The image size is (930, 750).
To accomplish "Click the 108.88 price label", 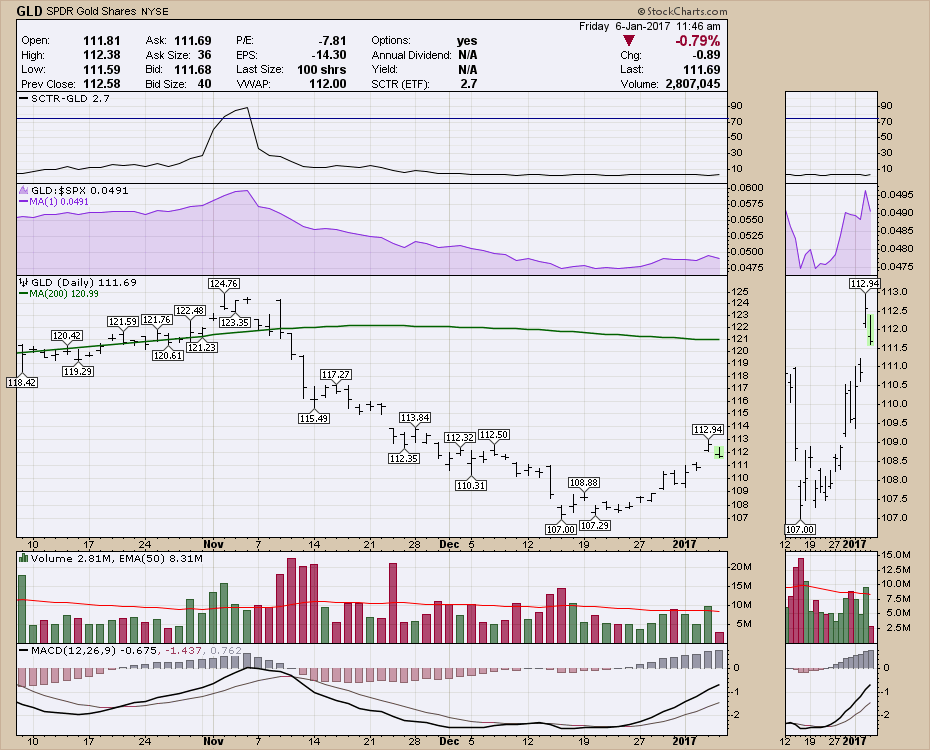I will pyautogui.click(x=584, y=483).
